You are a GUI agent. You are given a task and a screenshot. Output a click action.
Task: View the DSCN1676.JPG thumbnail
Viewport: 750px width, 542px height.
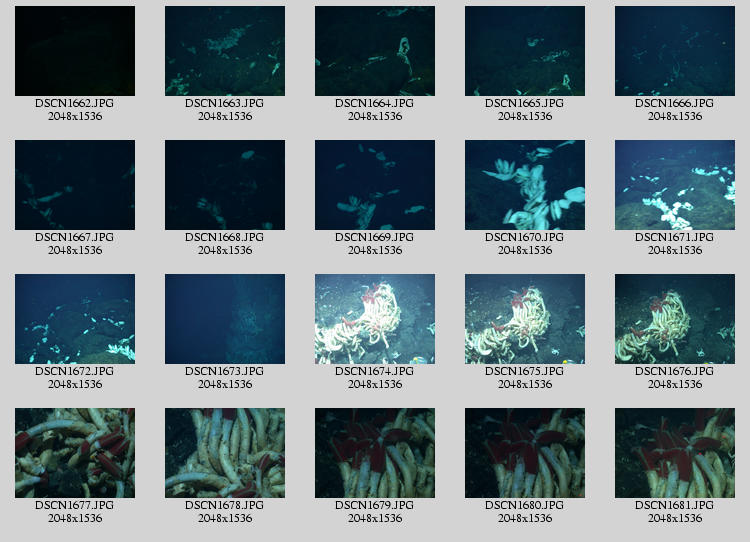point(675,319)
